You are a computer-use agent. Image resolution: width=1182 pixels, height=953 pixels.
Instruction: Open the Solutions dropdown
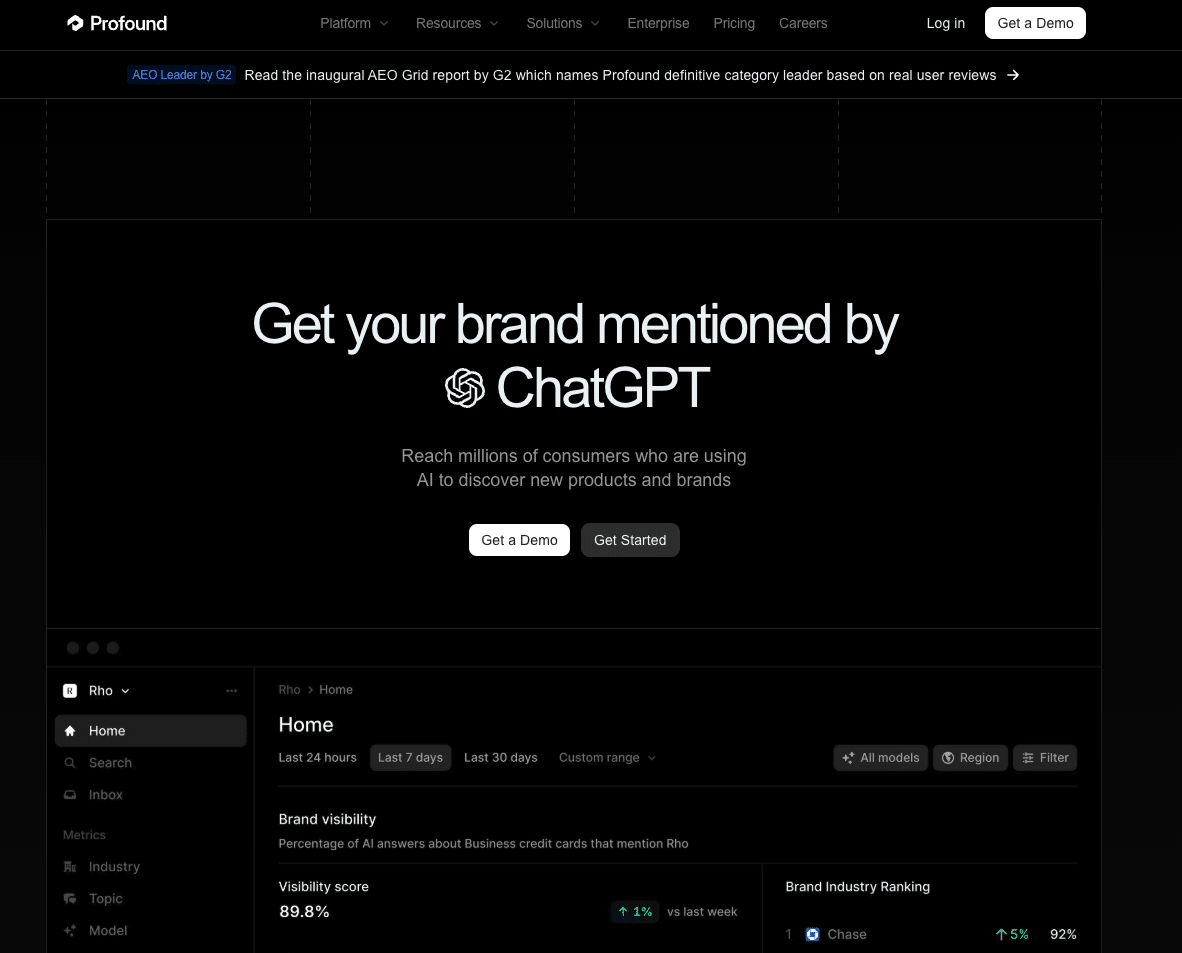[x=562, y=23]
